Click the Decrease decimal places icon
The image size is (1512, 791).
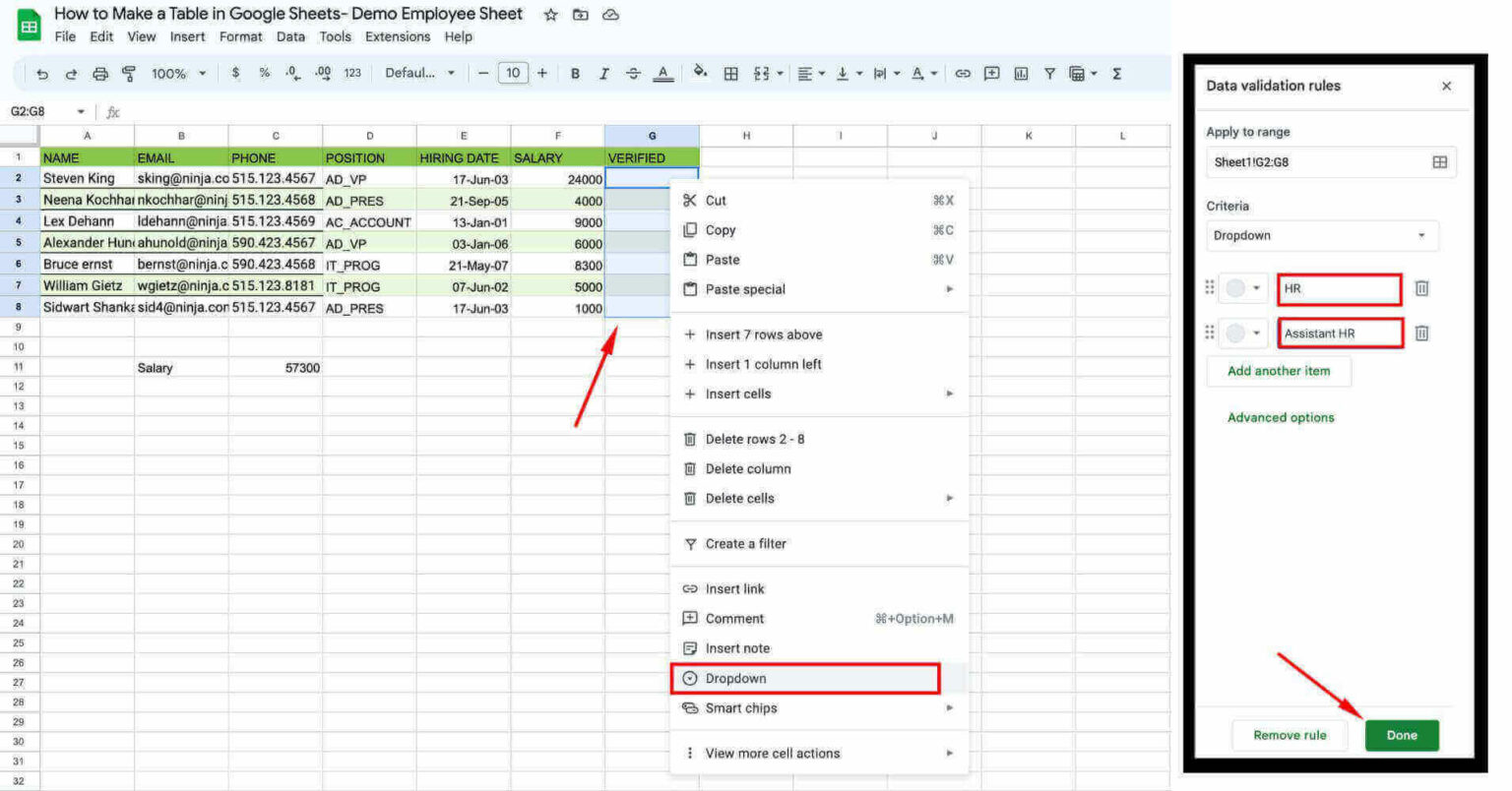pyautogui.click(x=290, y=73)
